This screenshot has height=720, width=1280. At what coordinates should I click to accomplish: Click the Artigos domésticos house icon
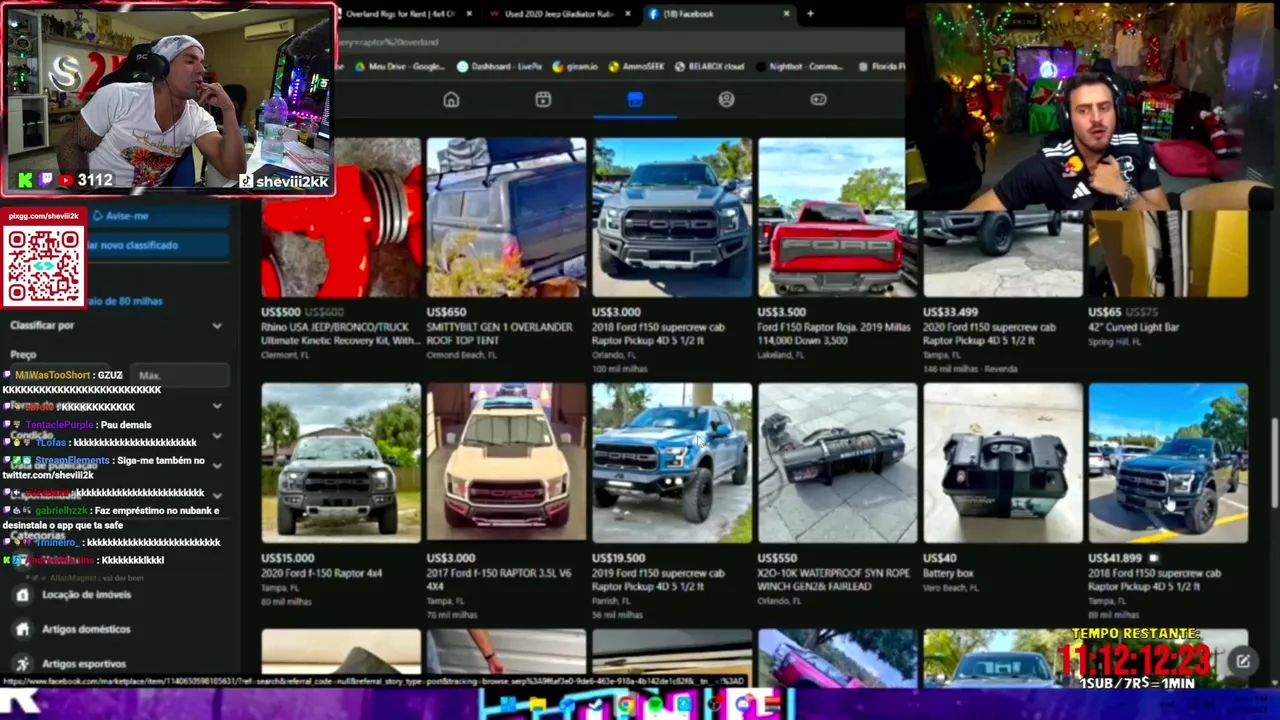point(22,629)
